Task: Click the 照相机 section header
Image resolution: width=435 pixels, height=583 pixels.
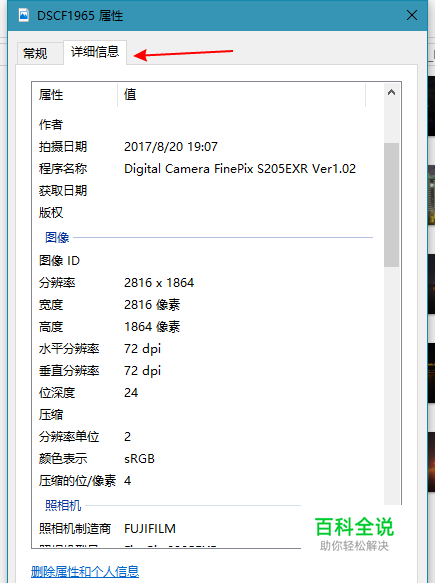Action: 63,505
